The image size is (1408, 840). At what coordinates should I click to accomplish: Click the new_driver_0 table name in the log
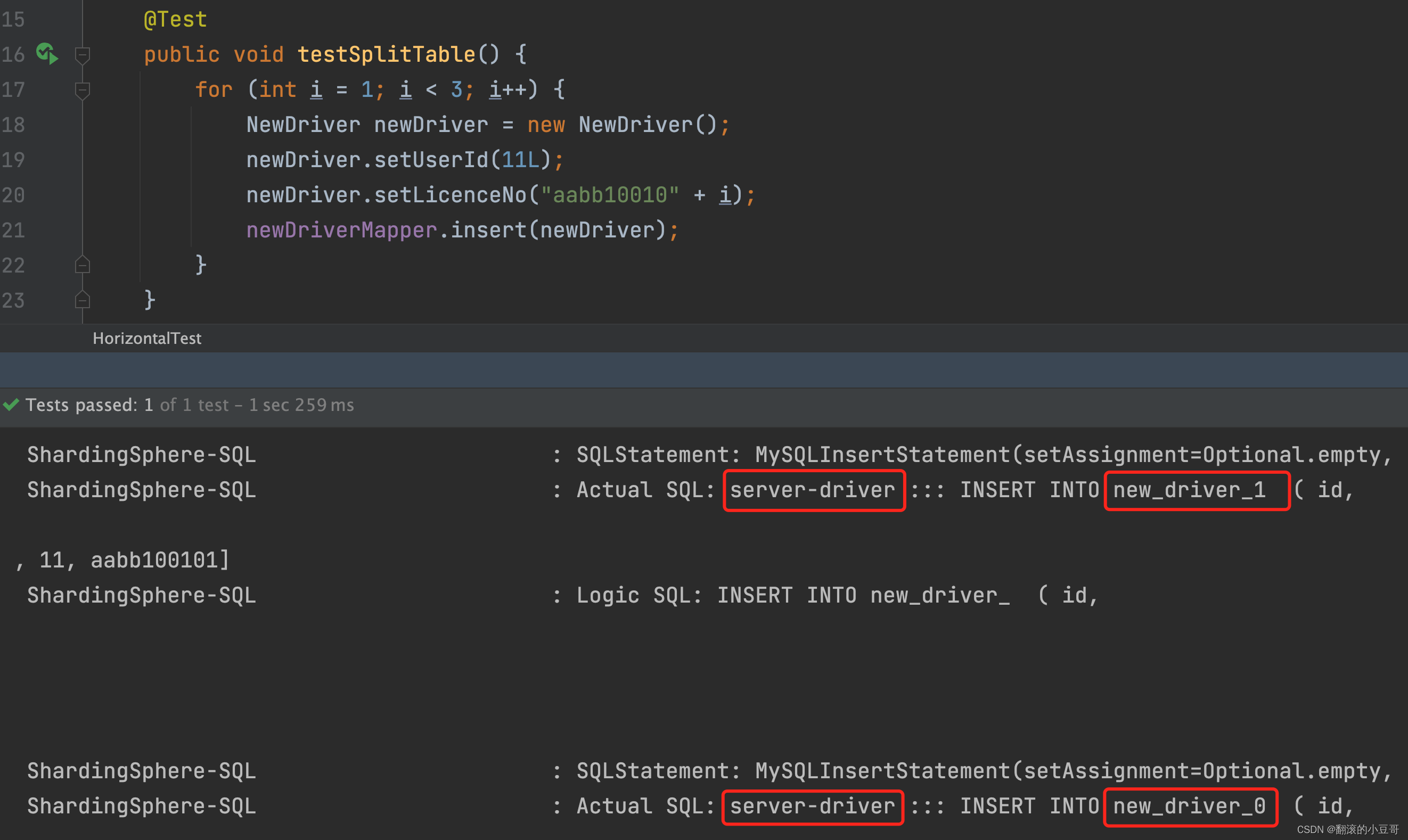coord(1189,806)
